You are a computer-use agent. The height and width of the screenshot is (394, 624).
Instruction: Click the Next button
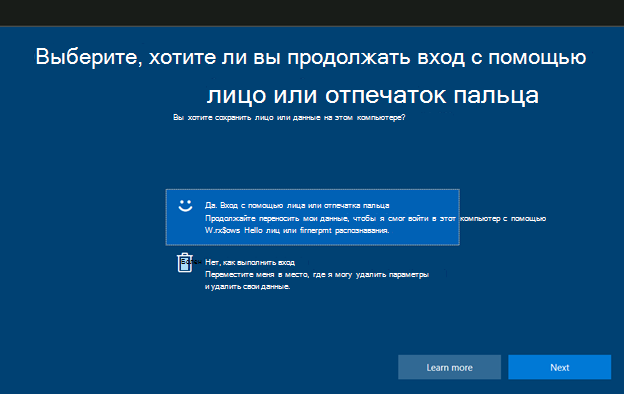click(560, 367)
